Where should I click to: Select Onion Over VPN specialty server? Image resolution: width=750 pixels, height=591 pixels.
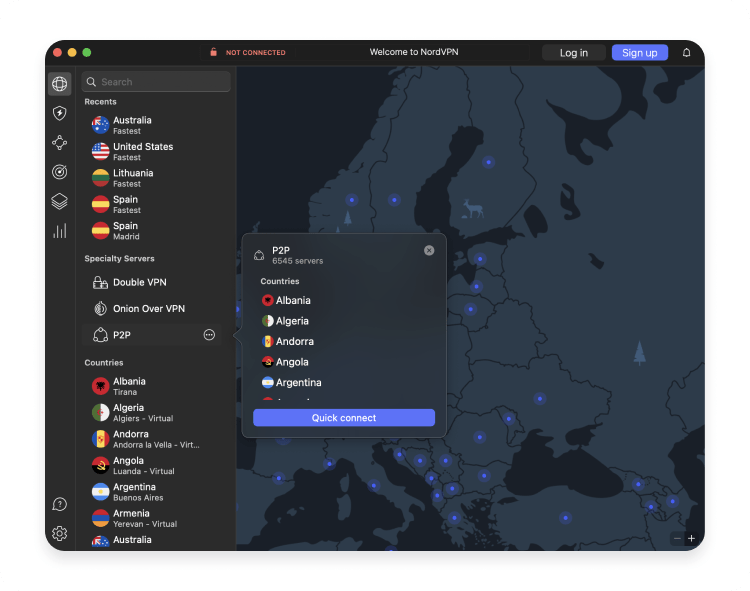[x=153, y=309]
